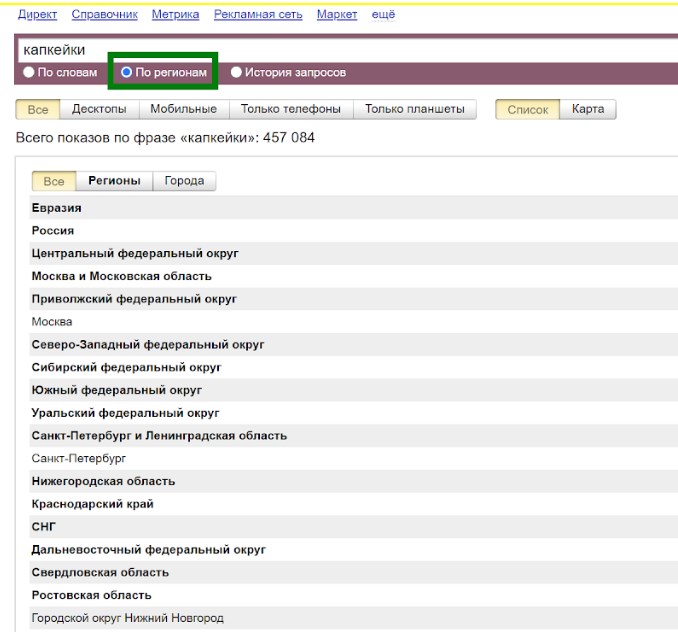The height and width of the screenshot is (632, 678).
Task: Click the Россия row
Action: tap(354, 231)
